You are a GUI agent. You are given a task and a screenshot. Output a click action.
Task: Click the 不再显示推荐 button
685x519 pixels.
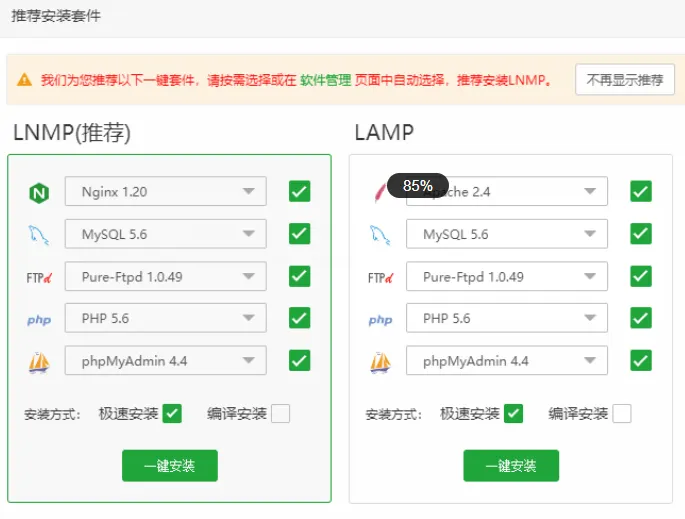625,80
